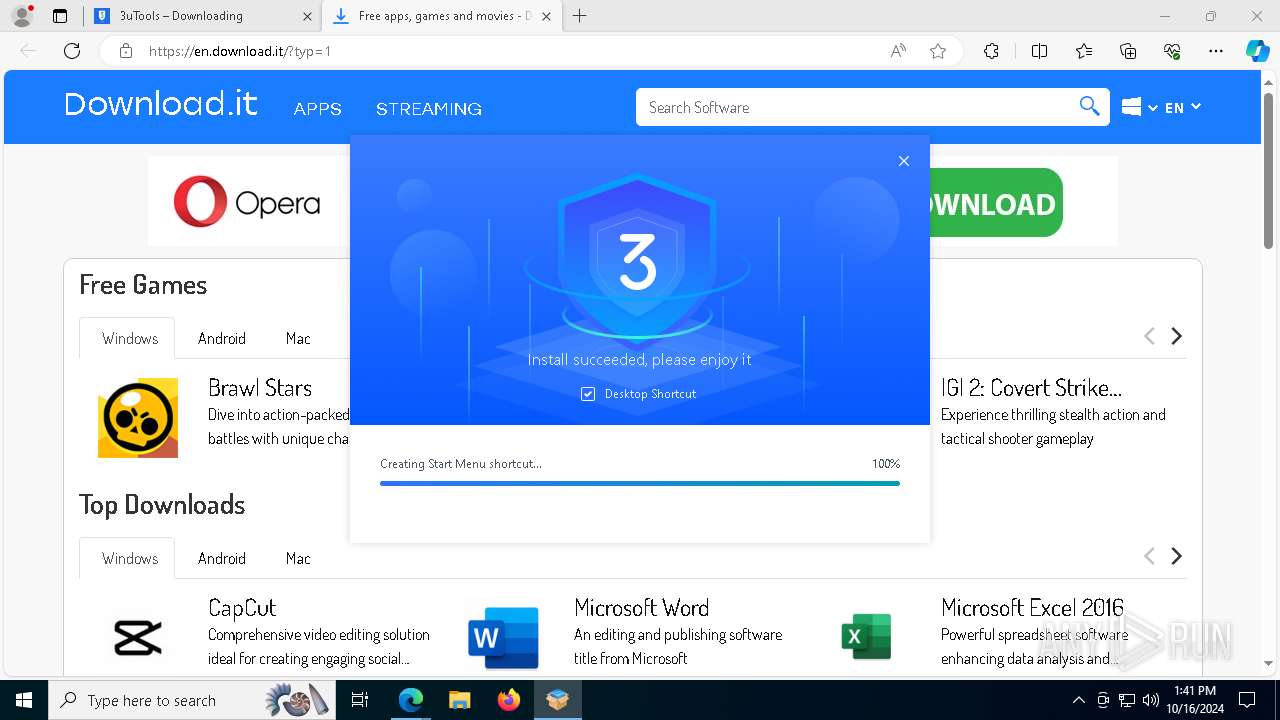Select Mac tab under Top Downloads

298,558
